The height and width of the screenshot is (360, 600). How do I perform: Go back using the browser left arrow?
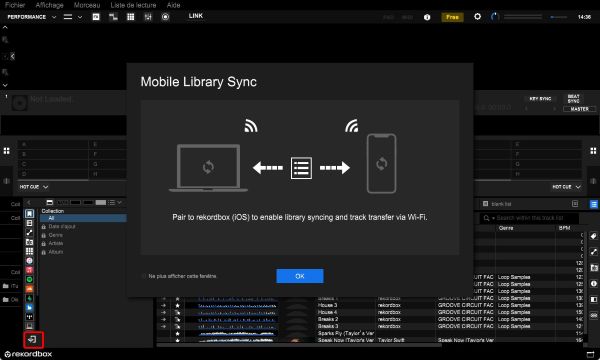click(29, 202)
